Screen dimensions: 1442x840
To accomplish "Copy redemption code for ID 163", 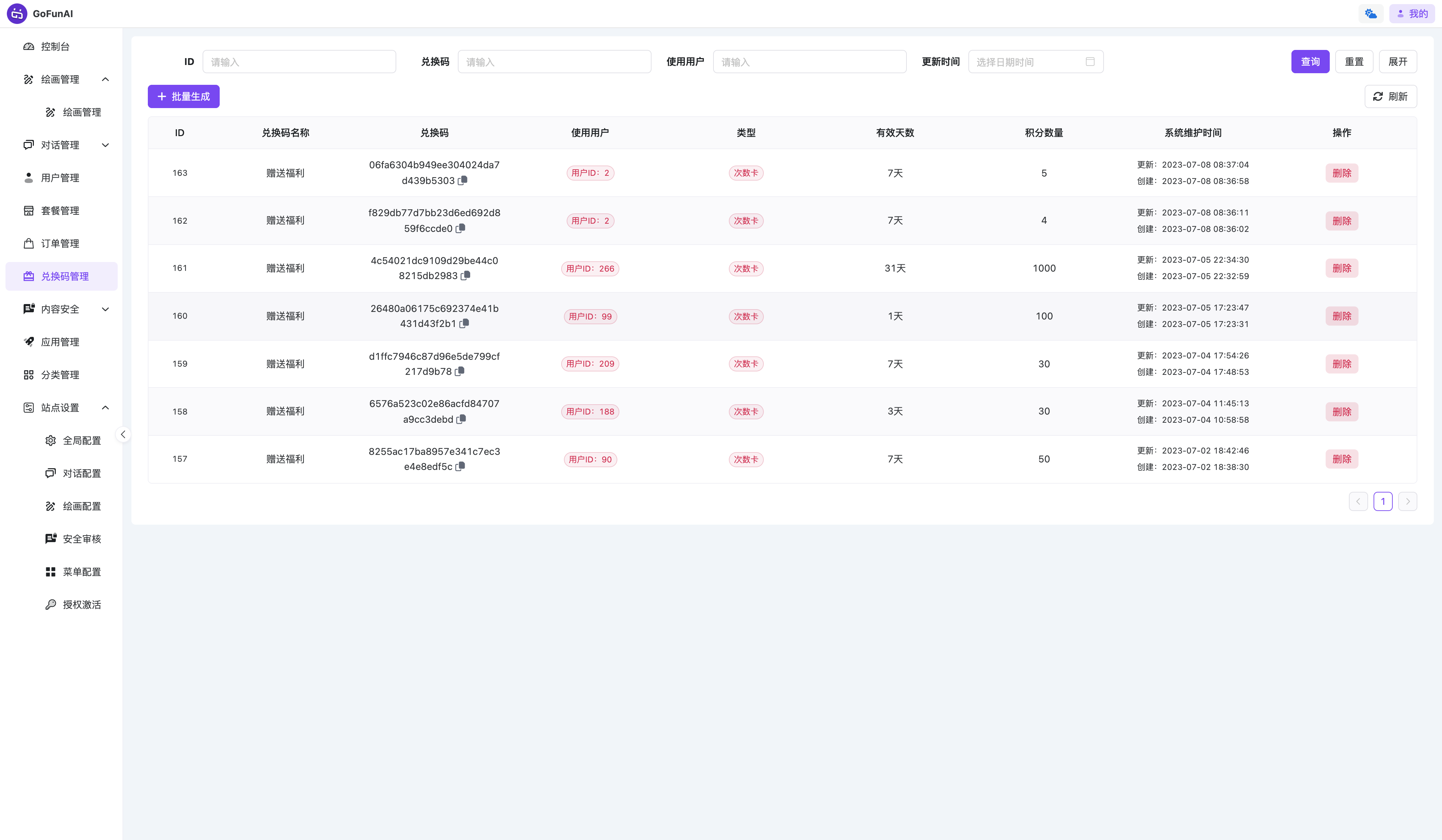I will [462, 181].
